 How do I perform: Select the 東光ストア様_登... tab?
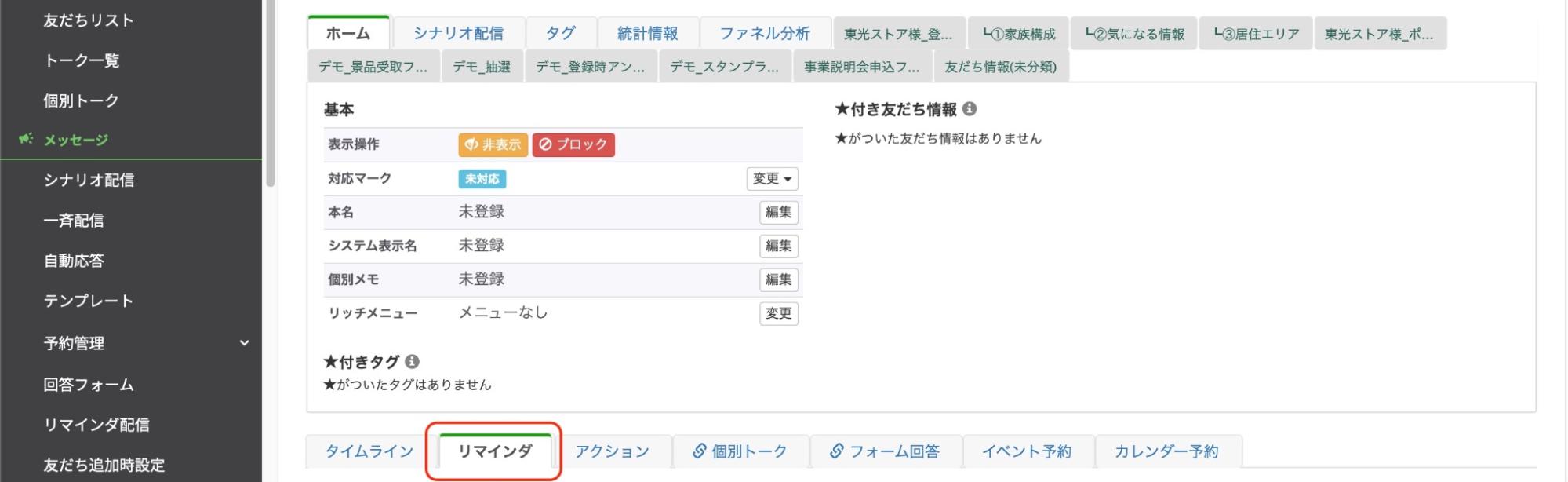(x=899, y=34)
